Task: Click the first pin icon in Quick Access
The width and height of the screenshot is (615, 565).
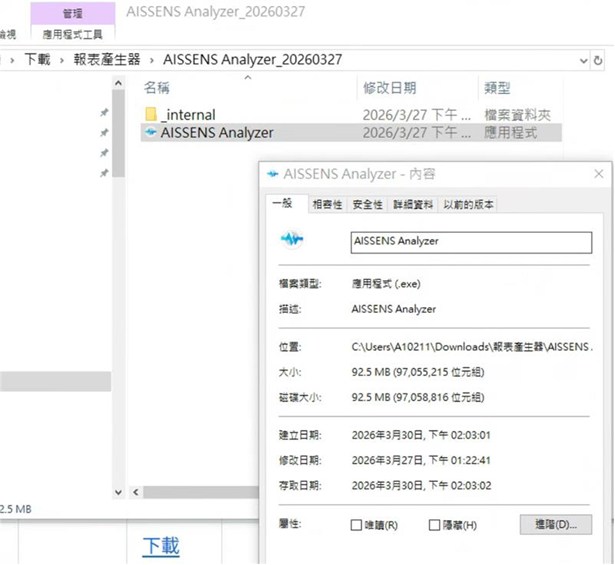Action: [x=104, y=113]
